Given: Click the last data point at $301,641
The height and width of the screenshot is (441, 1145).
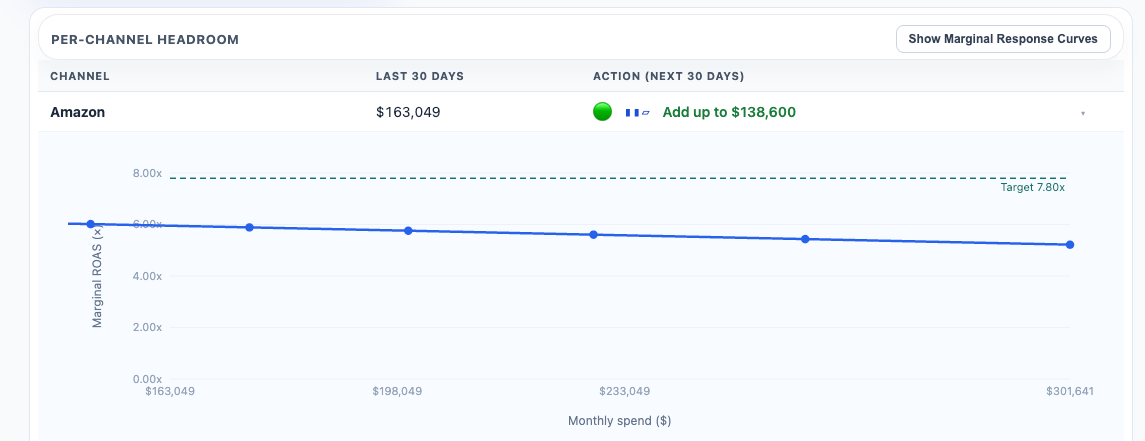Looking at the screenshot, I should 1070,245.
